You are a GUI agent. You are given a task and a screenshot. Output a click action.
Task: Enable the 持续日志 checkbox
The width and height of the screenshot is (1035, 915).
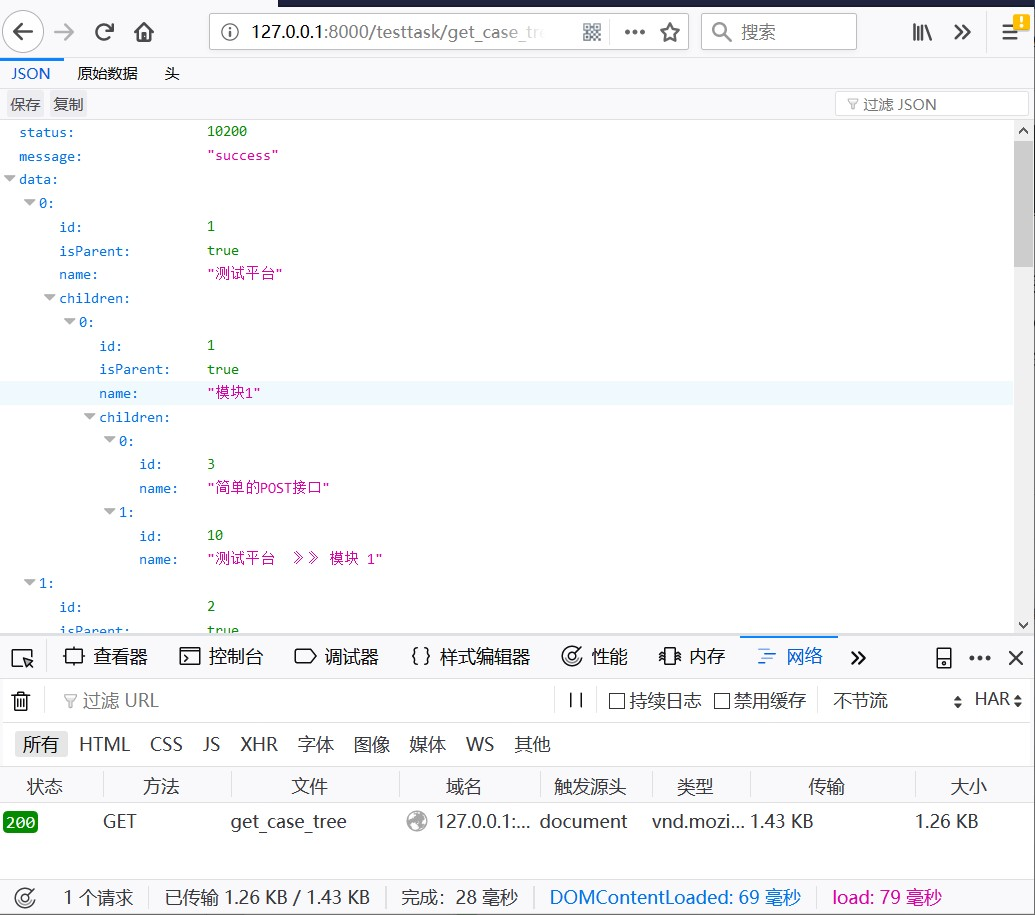617,700
